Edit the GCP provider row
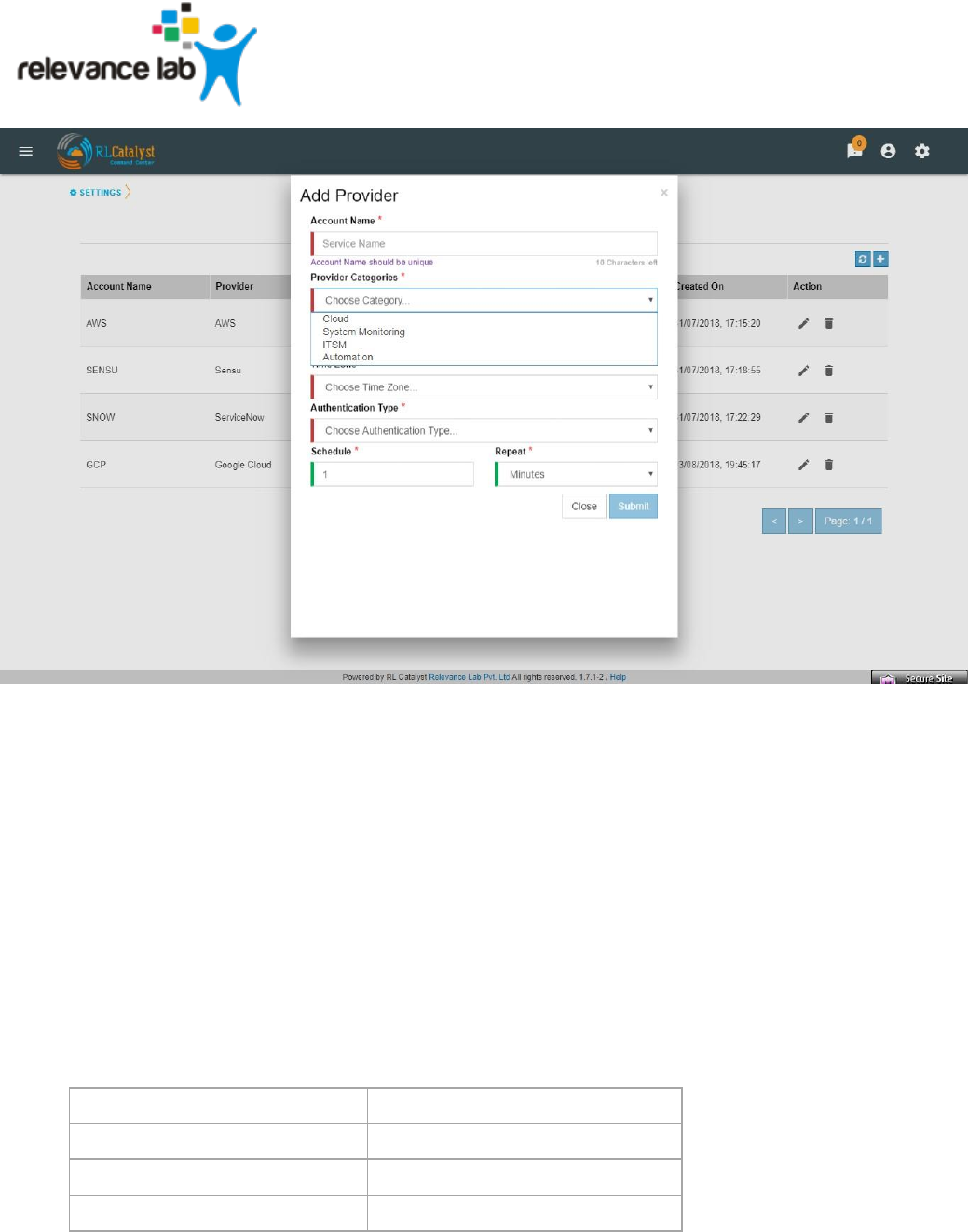968x1232 pixels. 803,465
